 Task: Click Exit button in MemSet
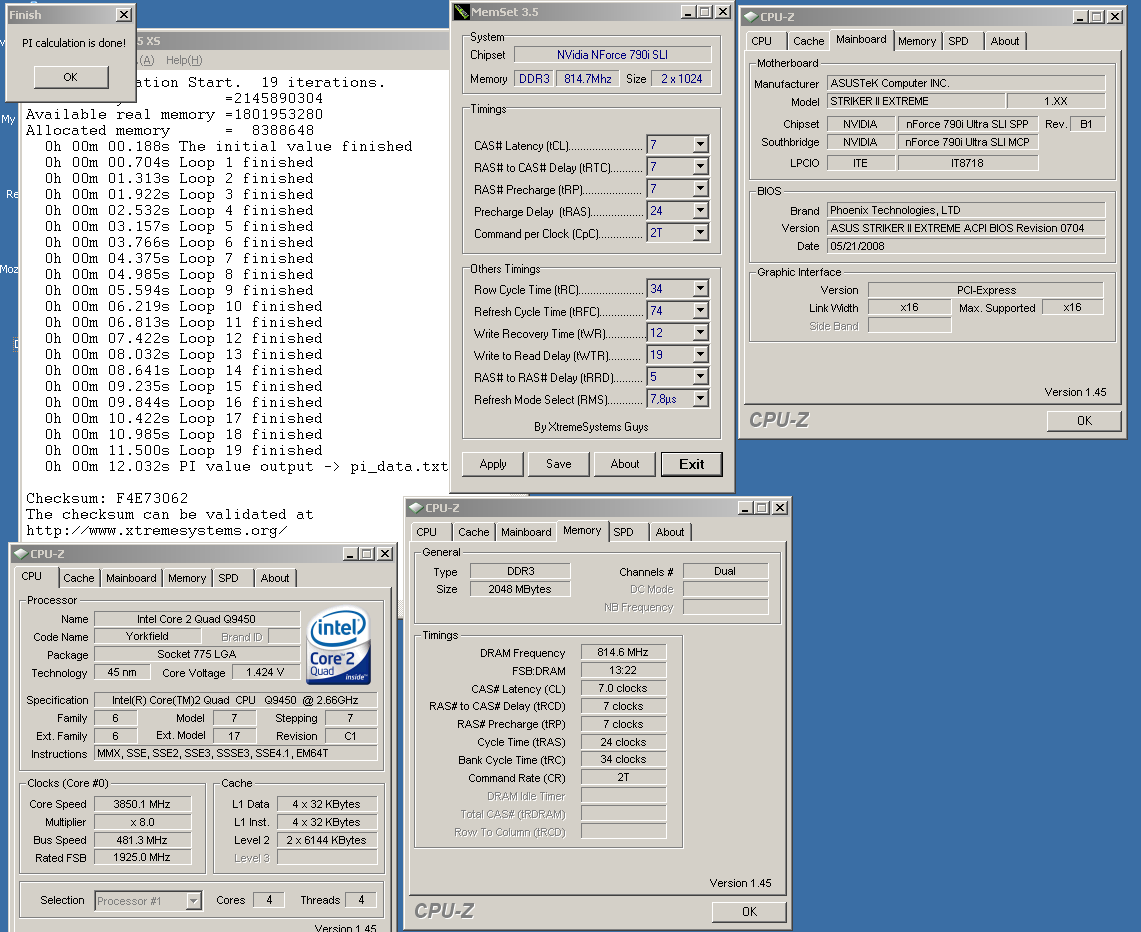(691, 464)
